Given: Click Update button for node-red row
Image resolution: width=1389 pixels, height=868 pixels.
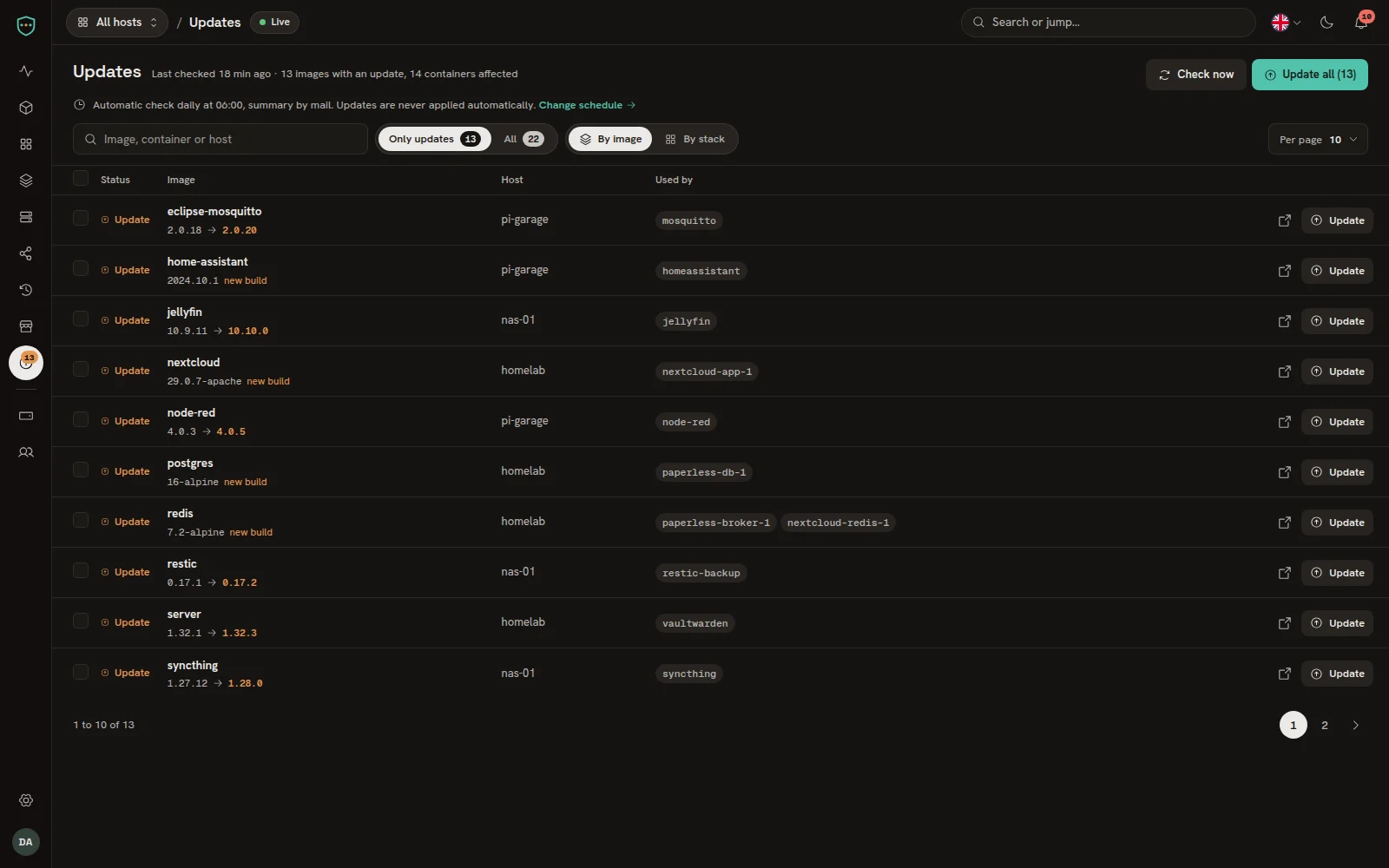Looking at the screenshot, I should (1337, 422).
